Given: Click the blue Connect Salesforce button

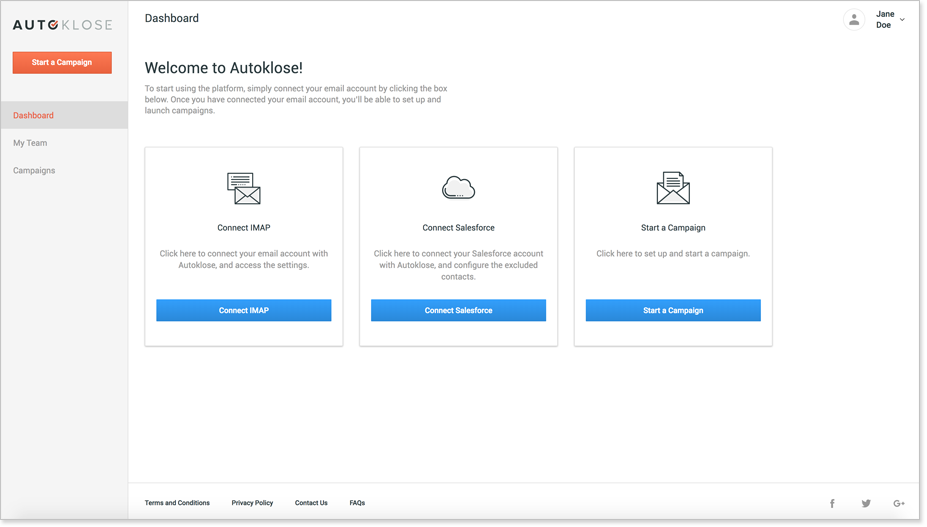Looking at the screenshot, I should click(x=458, y=311).
